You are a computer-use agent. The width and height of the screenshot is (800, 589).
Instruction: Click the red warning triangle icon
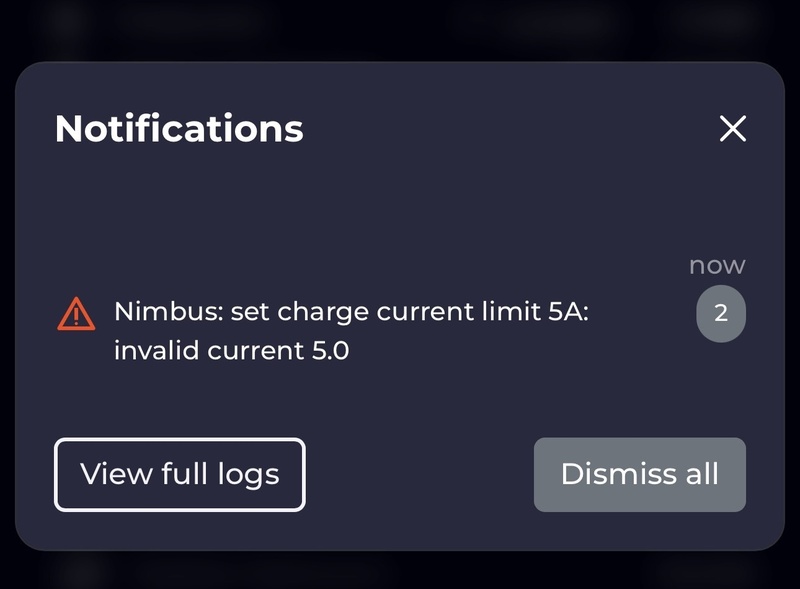76,315
